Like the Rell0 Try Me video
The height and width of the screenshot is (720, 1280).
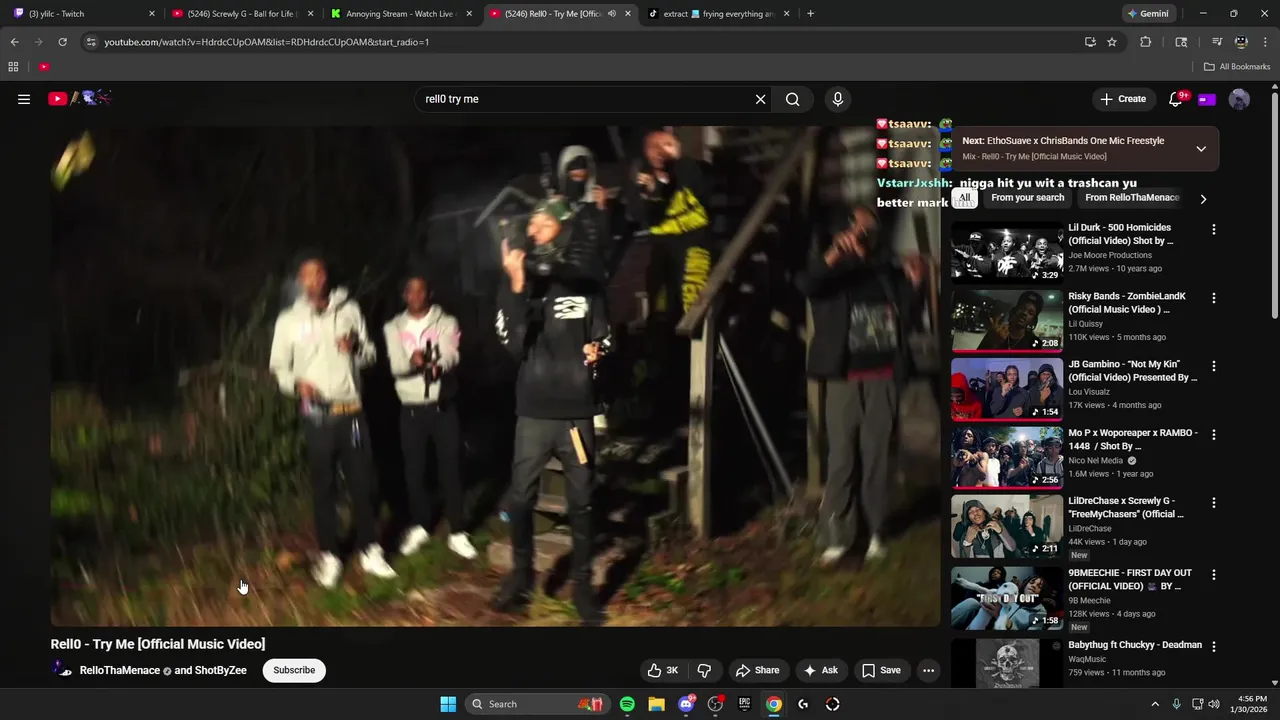(663, 670)
